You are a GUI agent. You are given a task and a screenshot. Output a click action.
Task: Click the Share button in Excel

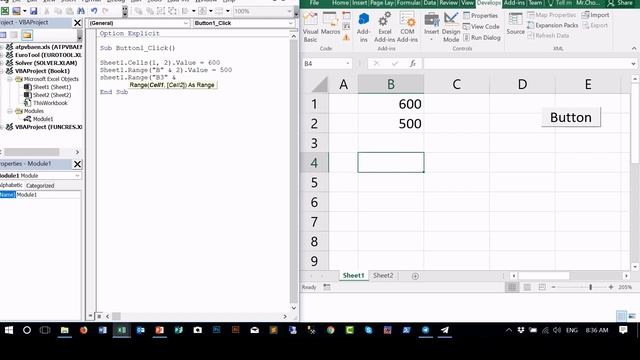[620, 3]
